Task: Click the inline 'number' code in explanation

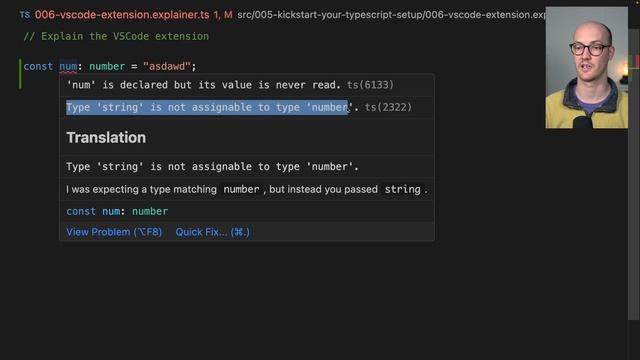Action: point(241,189)
